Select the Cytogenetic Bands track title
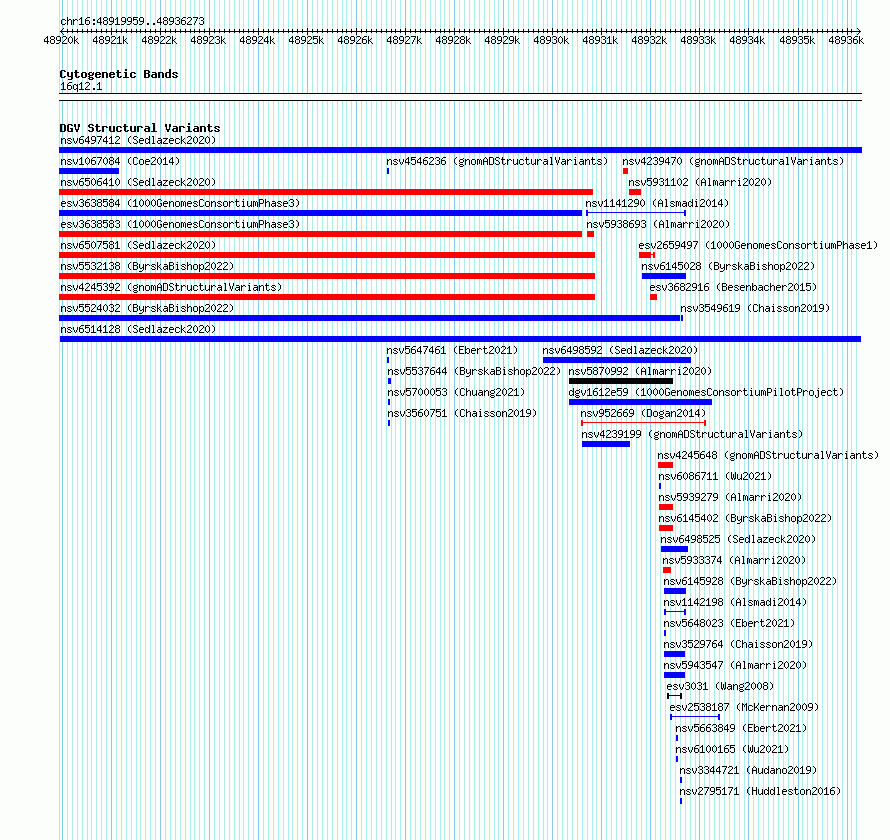Image resolution: width=890 pixels, height=840 pixels. click(x=119, y=74)
